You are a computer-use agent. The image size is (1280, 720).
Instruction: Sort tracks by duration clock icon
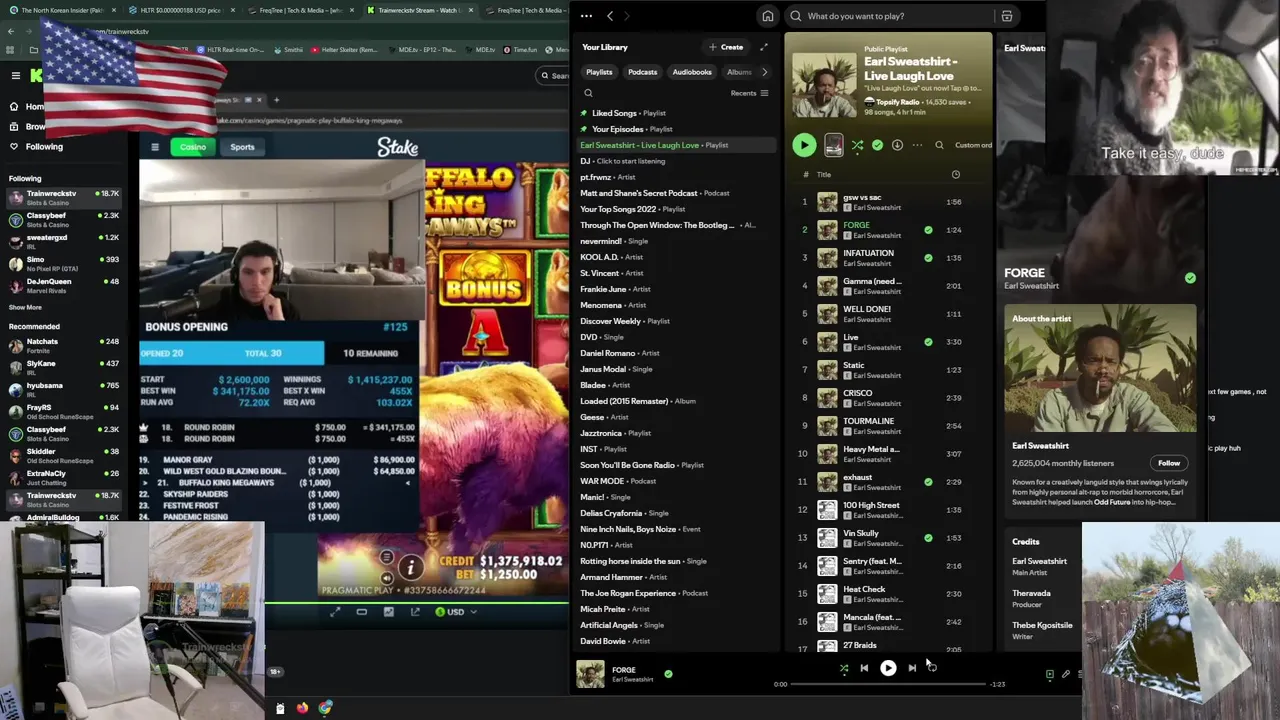tap(955, 175)
